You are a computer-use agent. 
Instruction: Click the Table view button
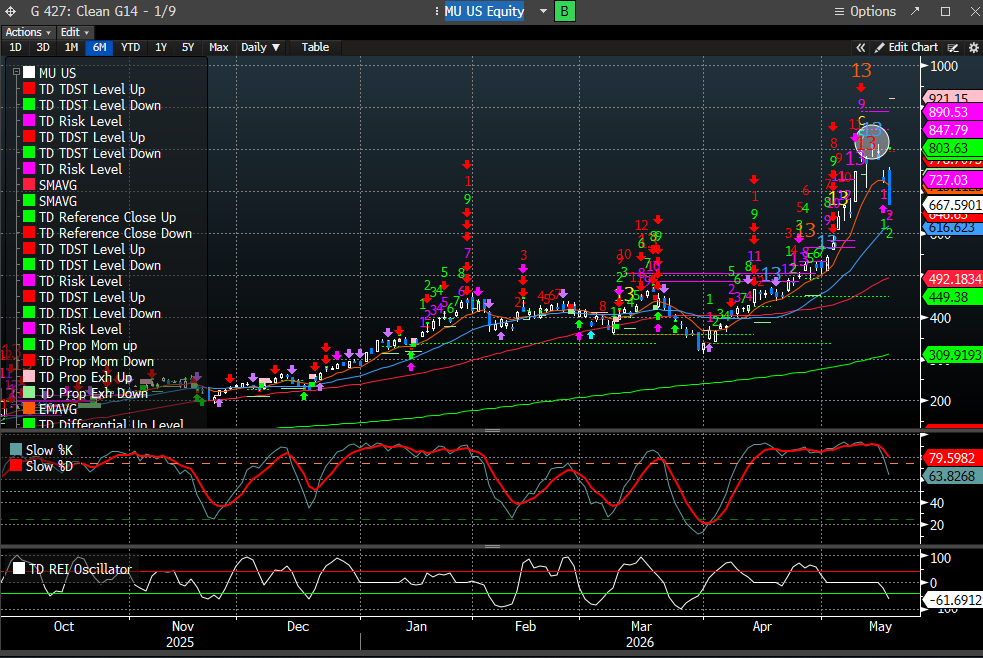315,48
